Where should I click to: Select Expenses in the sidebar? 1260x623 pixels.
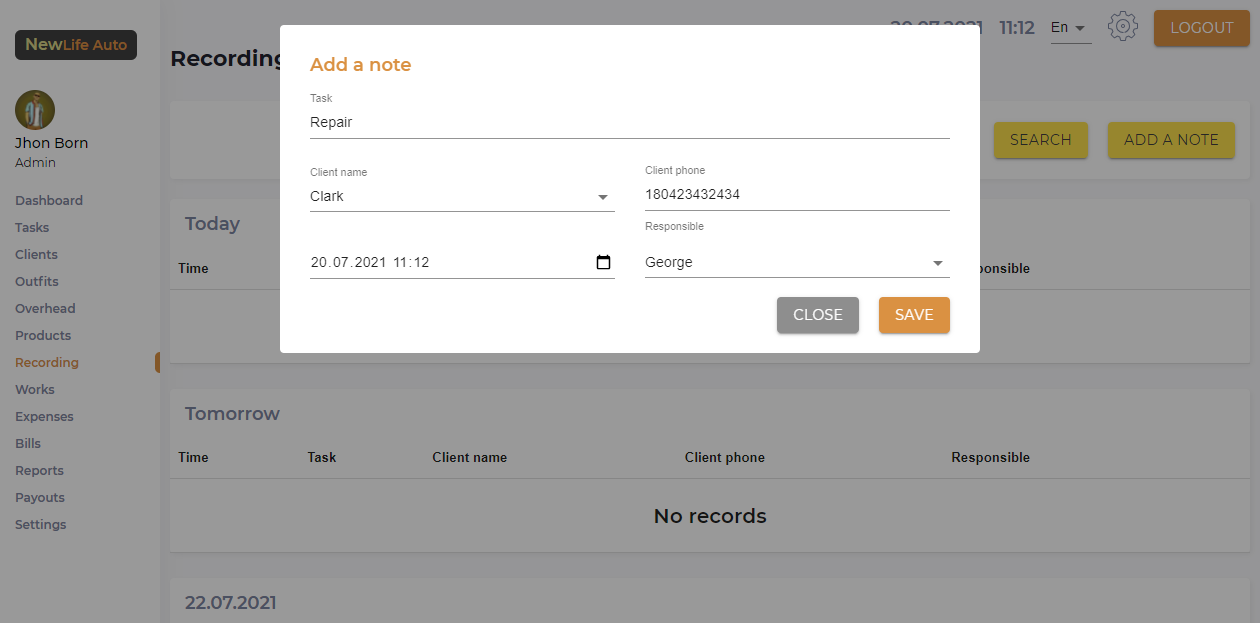pyautogui.click(x=44, y=417)
